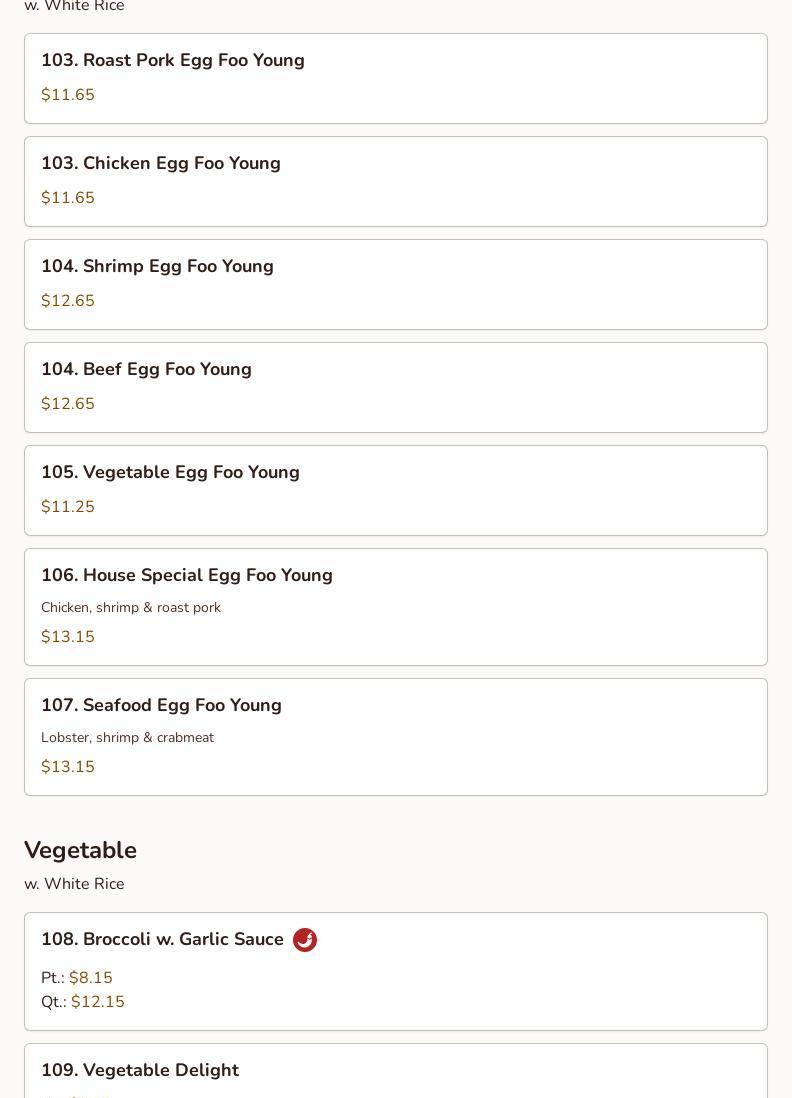Click the "Chicken, shrimp & roast pork" description
This screenshot has width=792, height=1098.
pos(131,608)
